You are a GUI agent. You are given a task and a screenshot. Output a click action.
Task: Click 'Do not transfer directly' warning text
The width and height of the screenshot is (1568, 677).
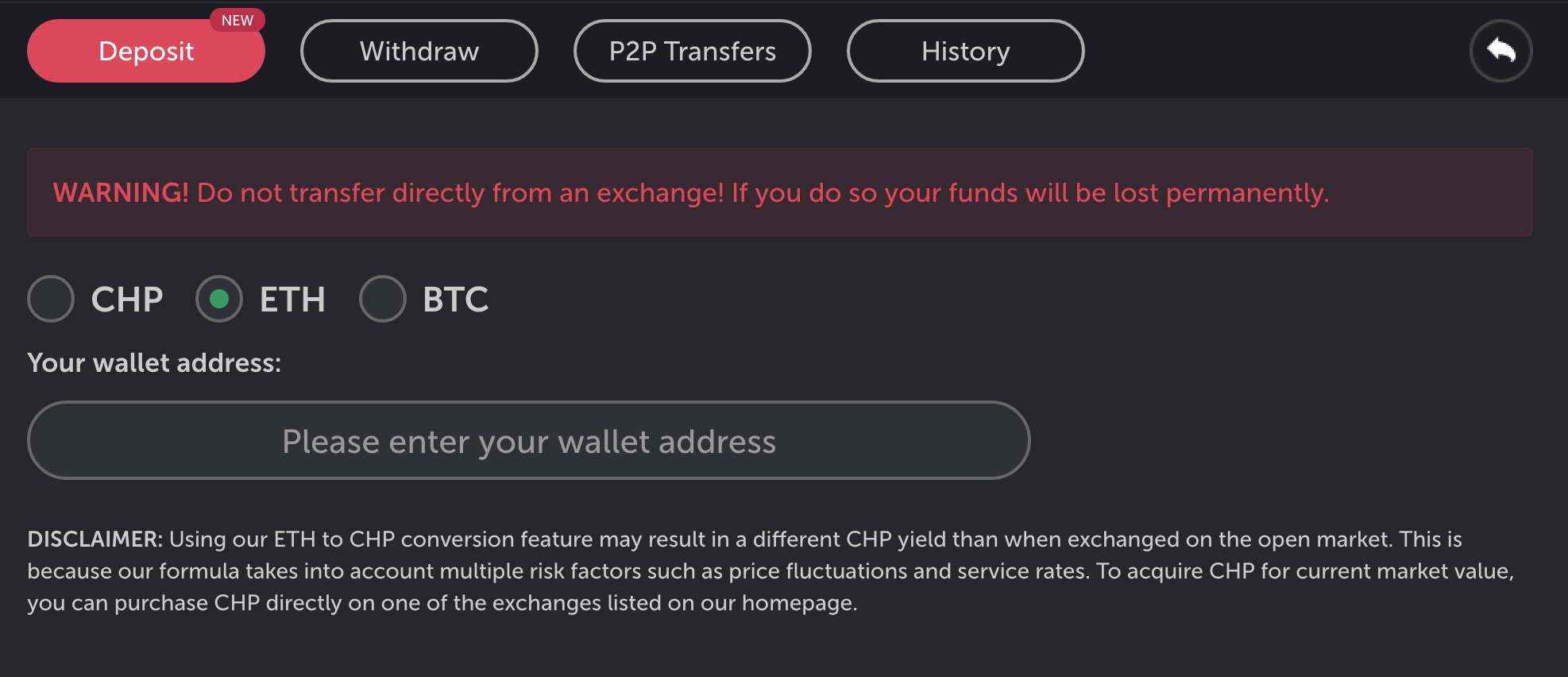(340, 192)
